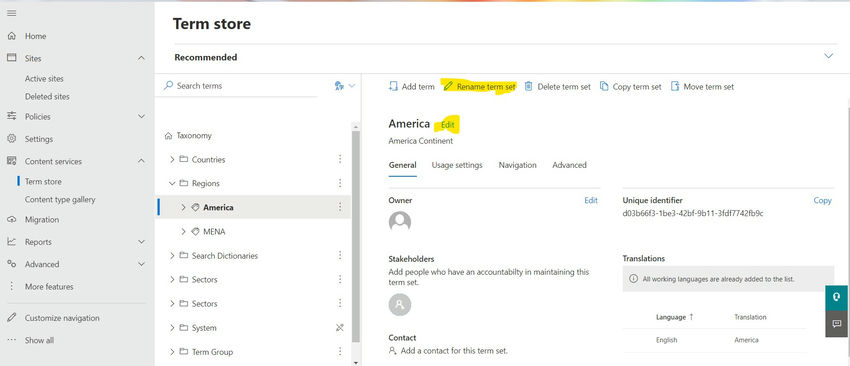Screen dimensions: 850x366
Task: Click the Sites icon in sidebar
Action: point(11,58)
